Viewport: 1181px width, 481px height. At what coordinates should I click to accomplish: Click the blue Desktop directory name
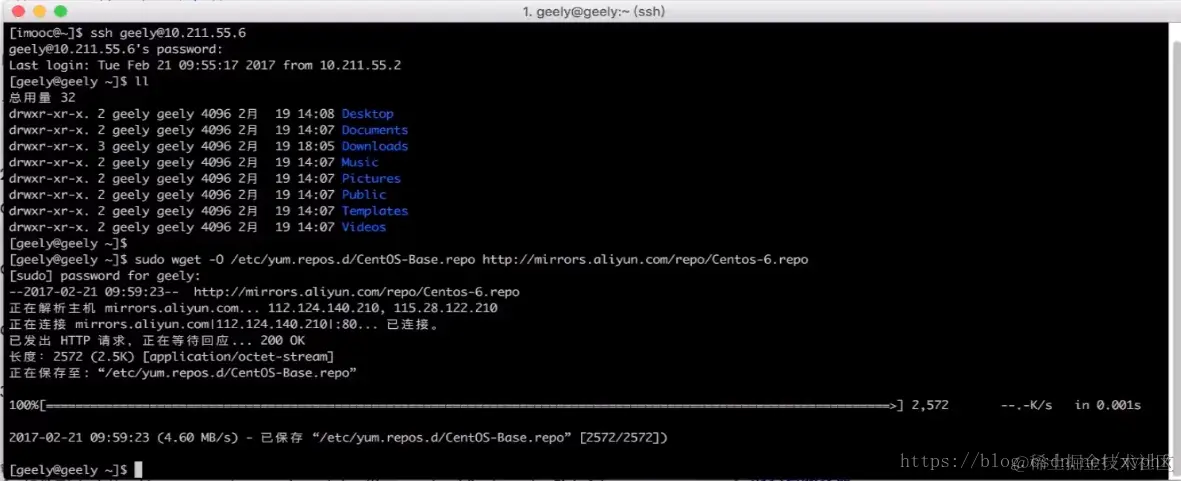pyautogui.click(x=368, y=114)
